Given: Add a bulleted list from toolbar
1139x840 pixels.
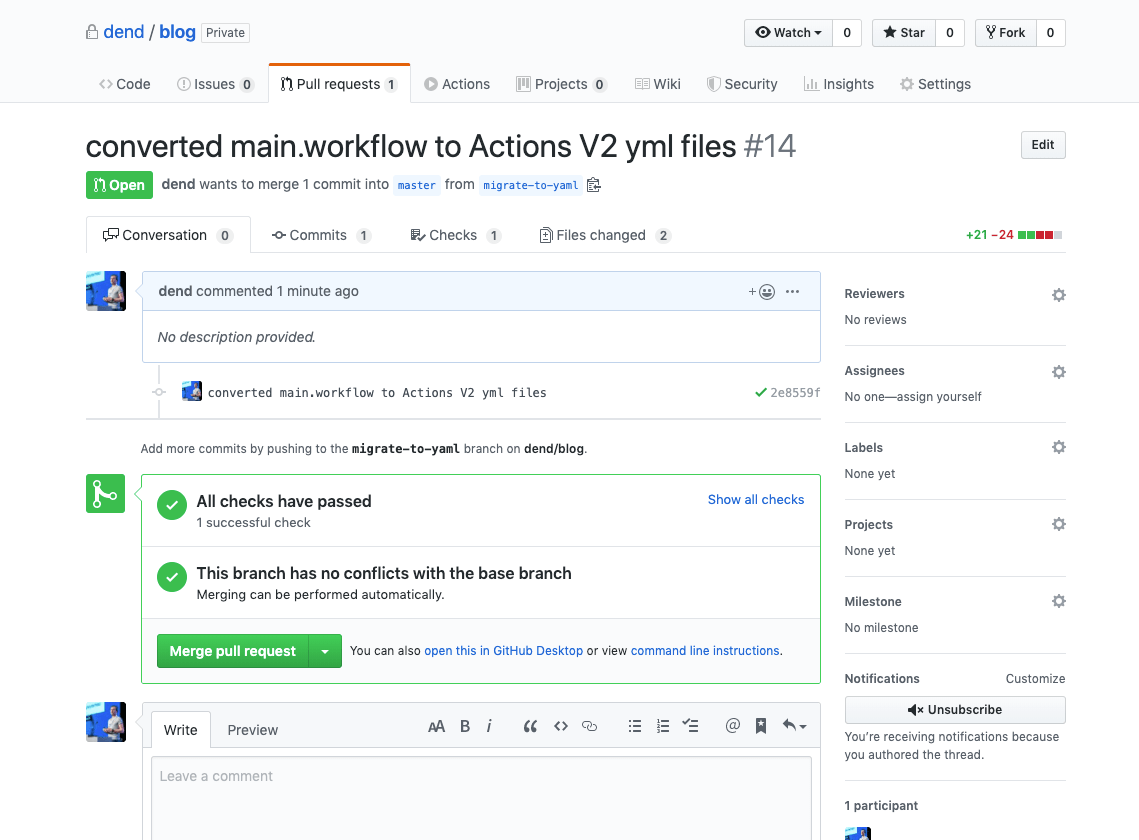Looking at the screenshot, I should (x=635, y=726).
